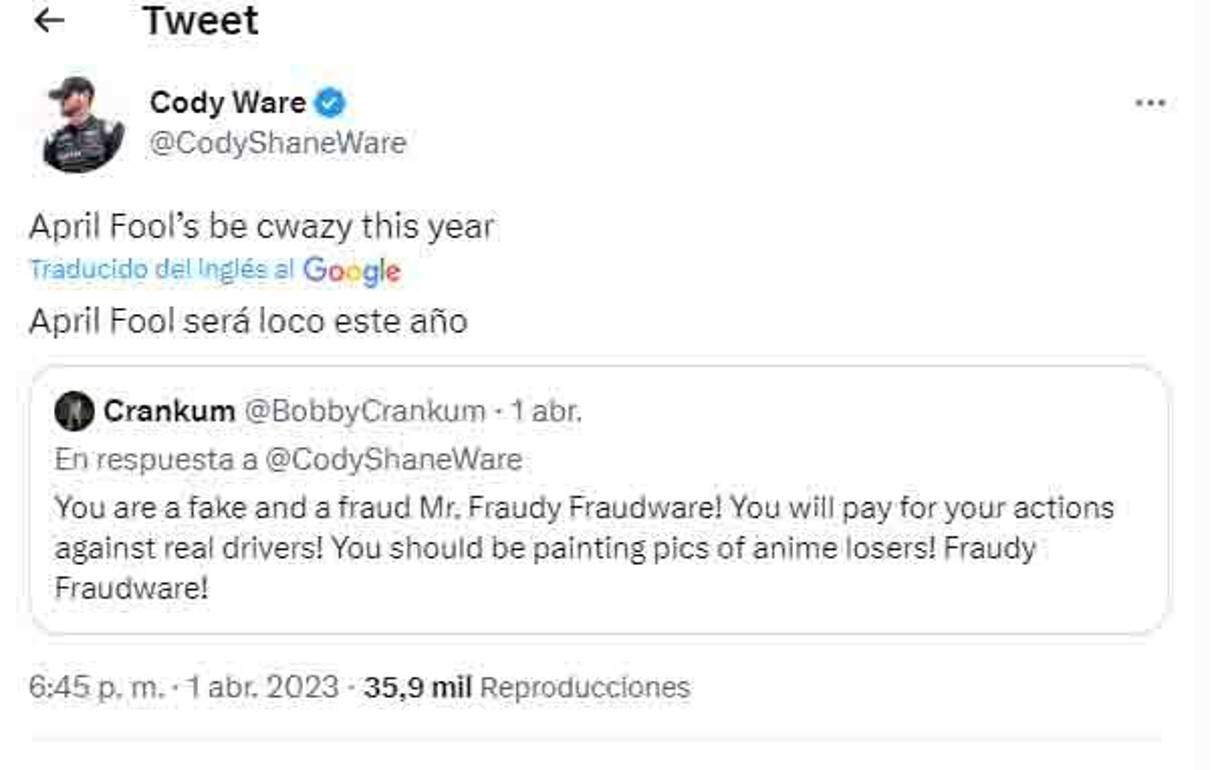
Task: Click the Tweet page title
Action: [x=200, y=19]
